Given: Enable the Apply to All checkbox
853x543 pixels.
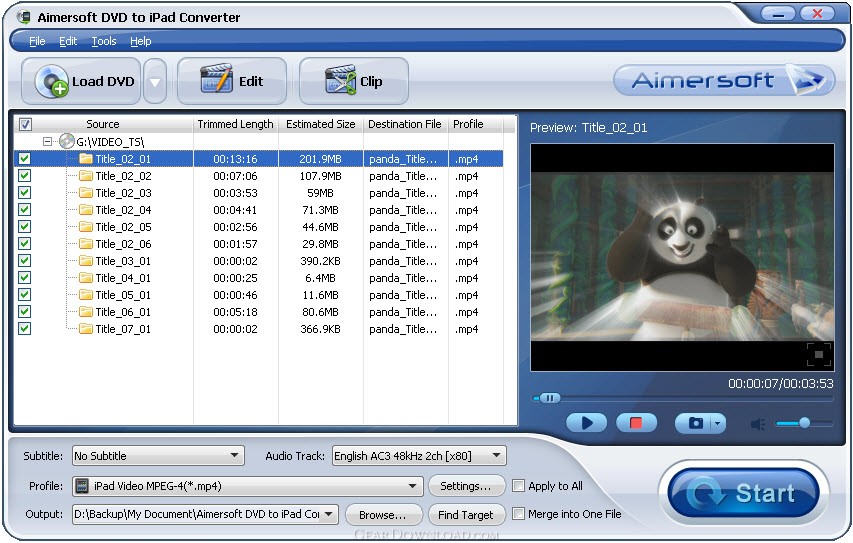Looking at the screenshot, I should click(519, 485).
